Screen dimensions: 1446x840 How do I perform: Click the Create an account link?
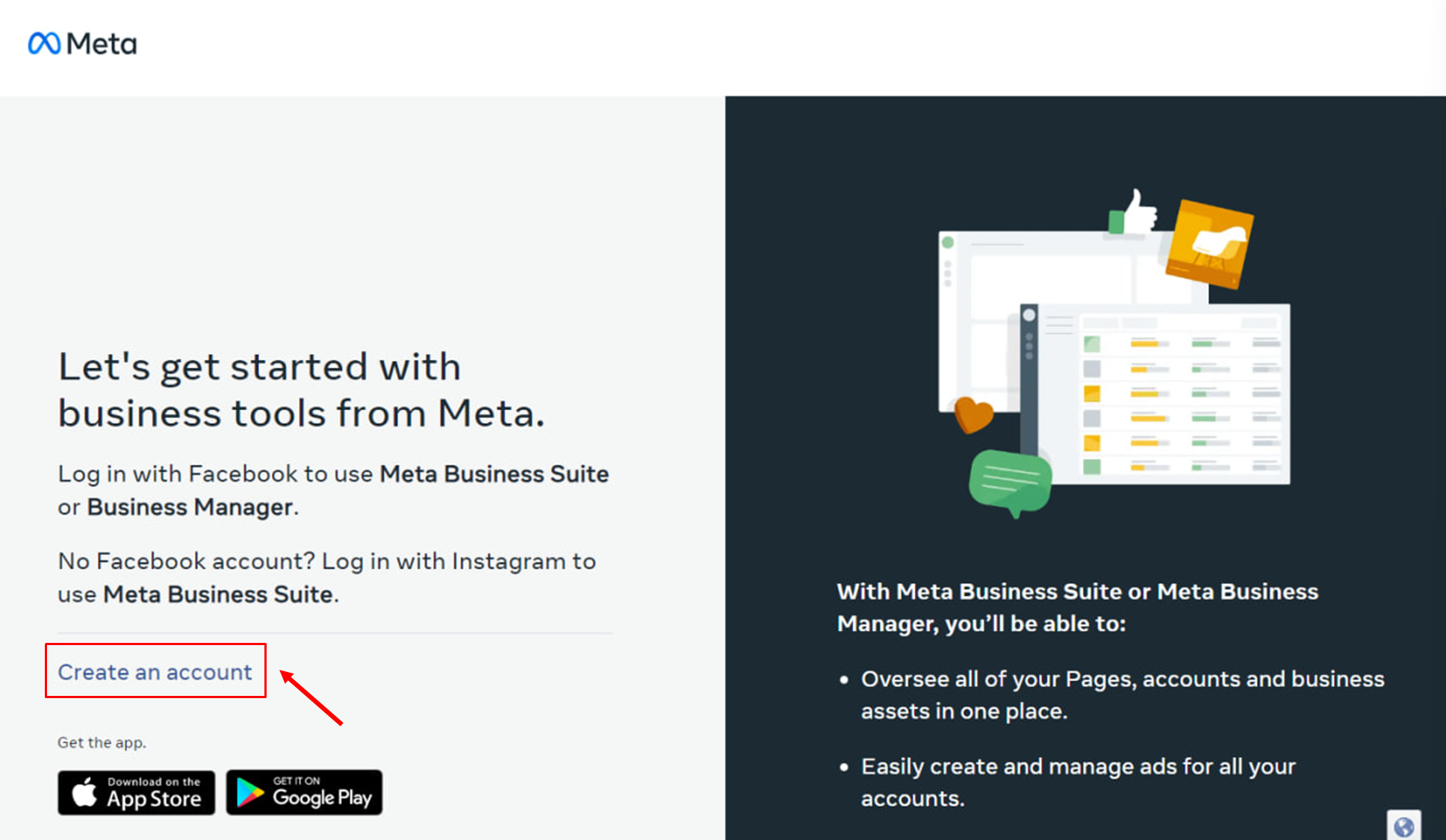point(155,672)
